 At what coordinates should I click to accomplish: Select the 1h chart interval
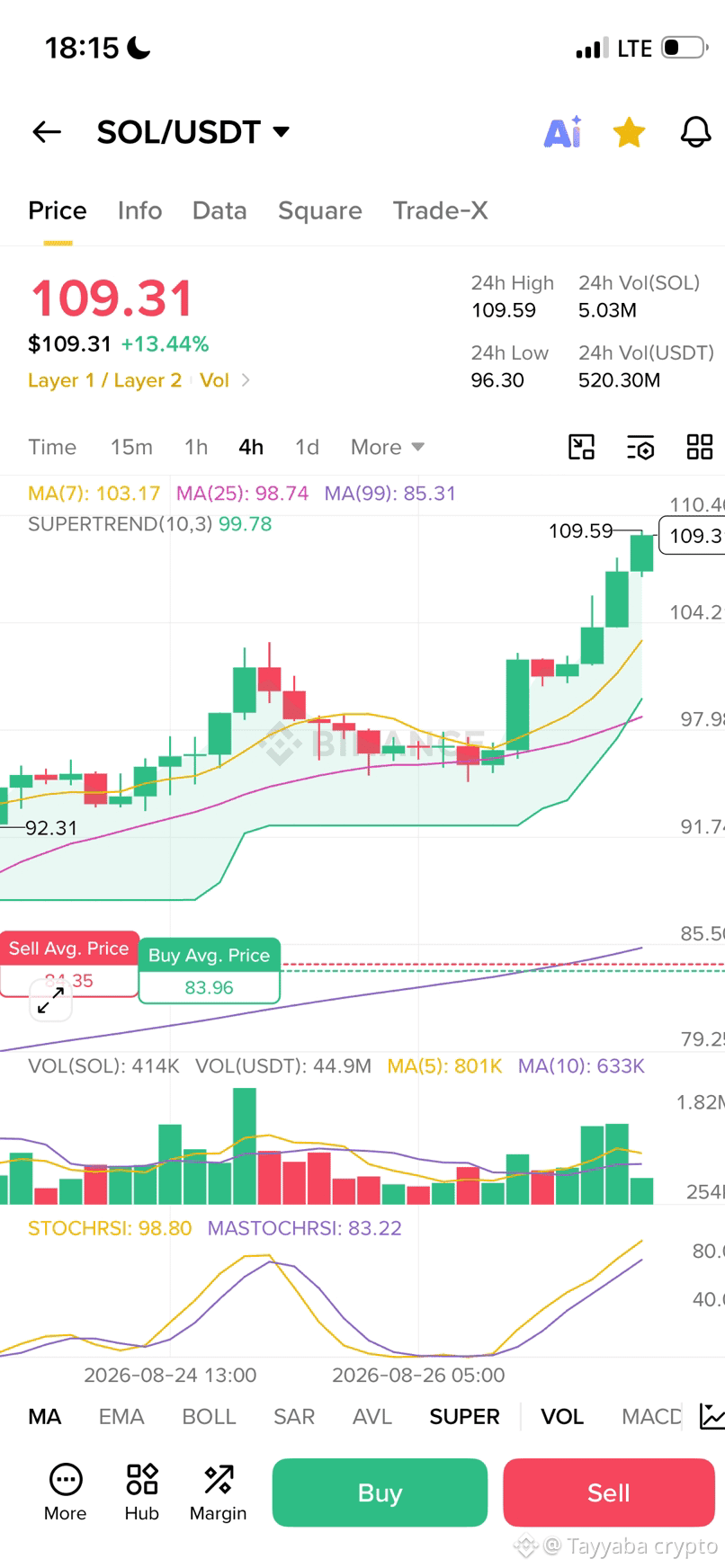click(x=196, y=447)
